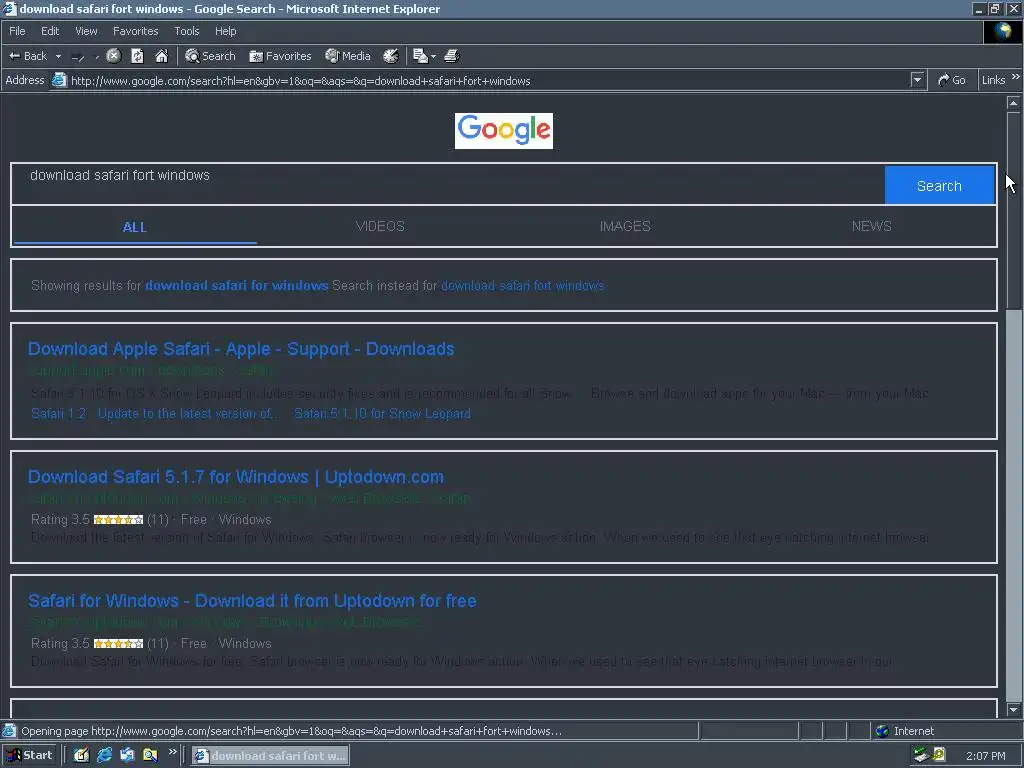Open the Favorites pane from toolbar
Viewport: 1024px width, 768px height.
(280, 56)
